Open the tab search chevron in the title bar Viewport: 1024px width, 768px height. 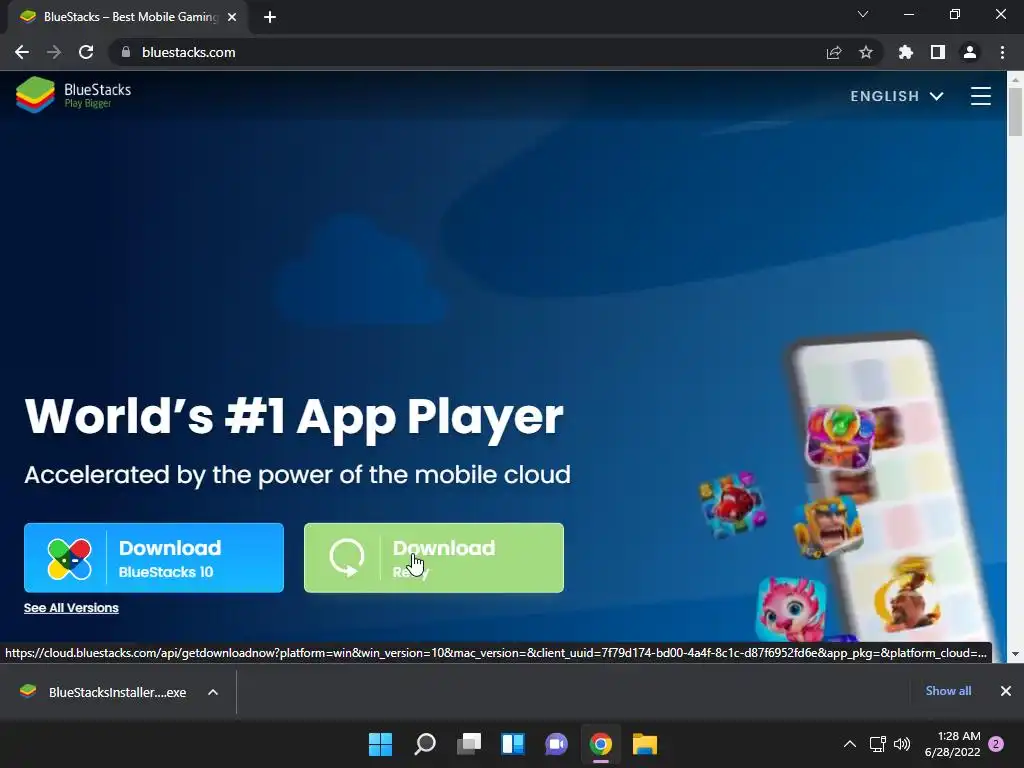(863, 14)
